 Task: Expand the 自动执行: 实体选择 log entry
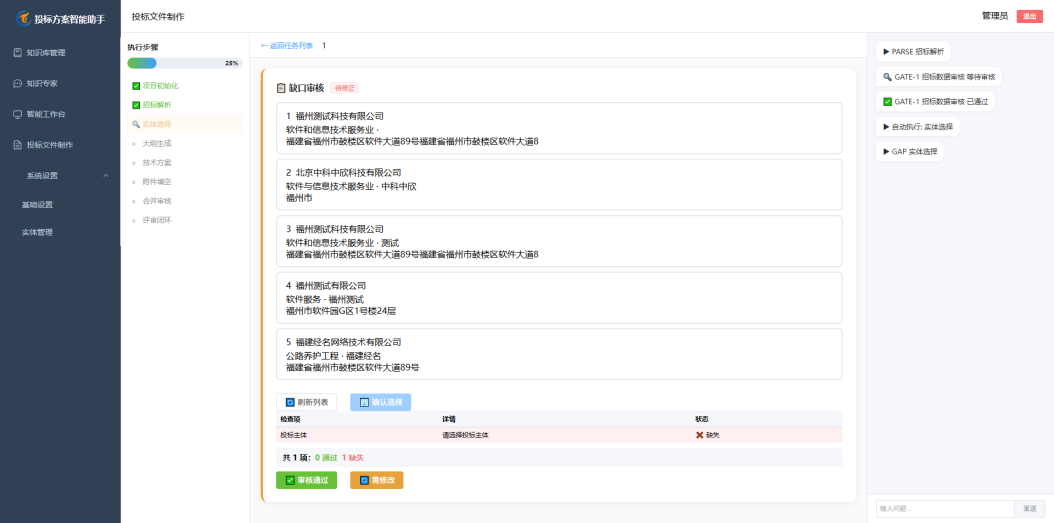point(918,126)
